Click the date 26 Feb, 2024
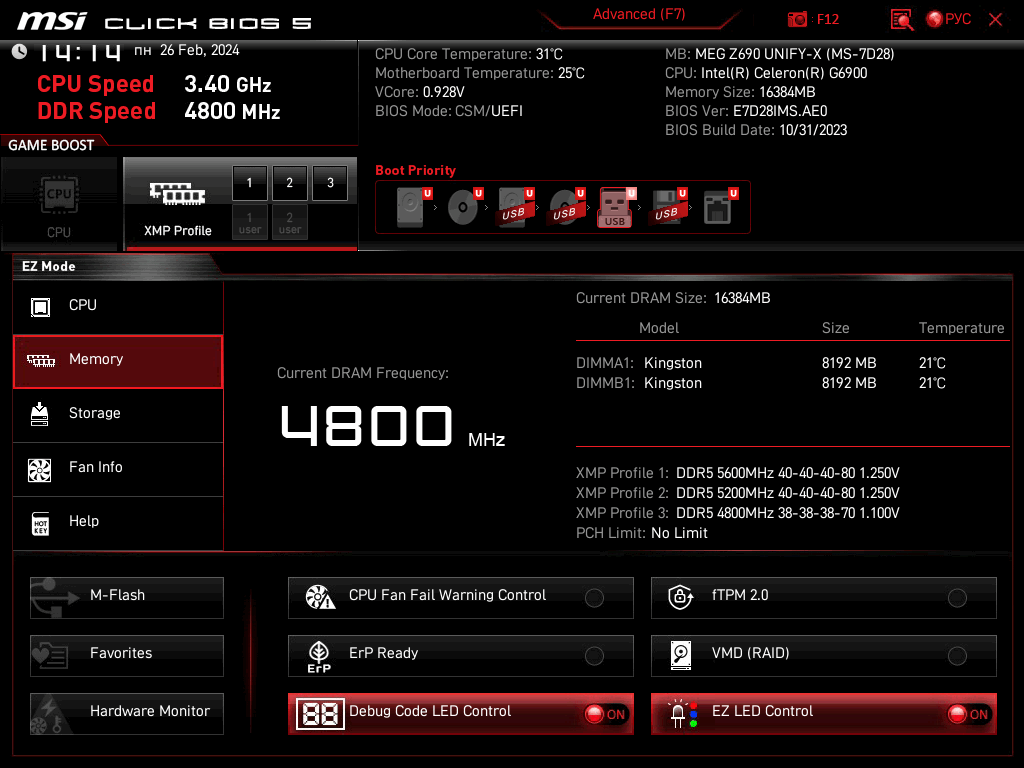 [200, 50]
